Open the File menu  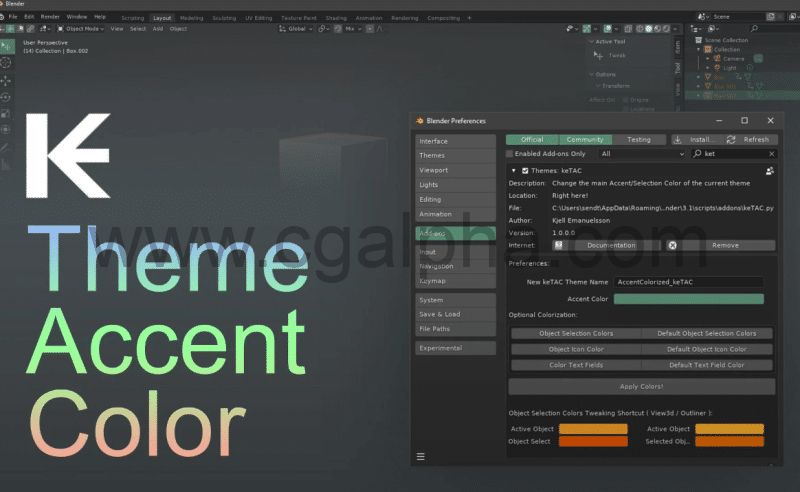point(13,17)
